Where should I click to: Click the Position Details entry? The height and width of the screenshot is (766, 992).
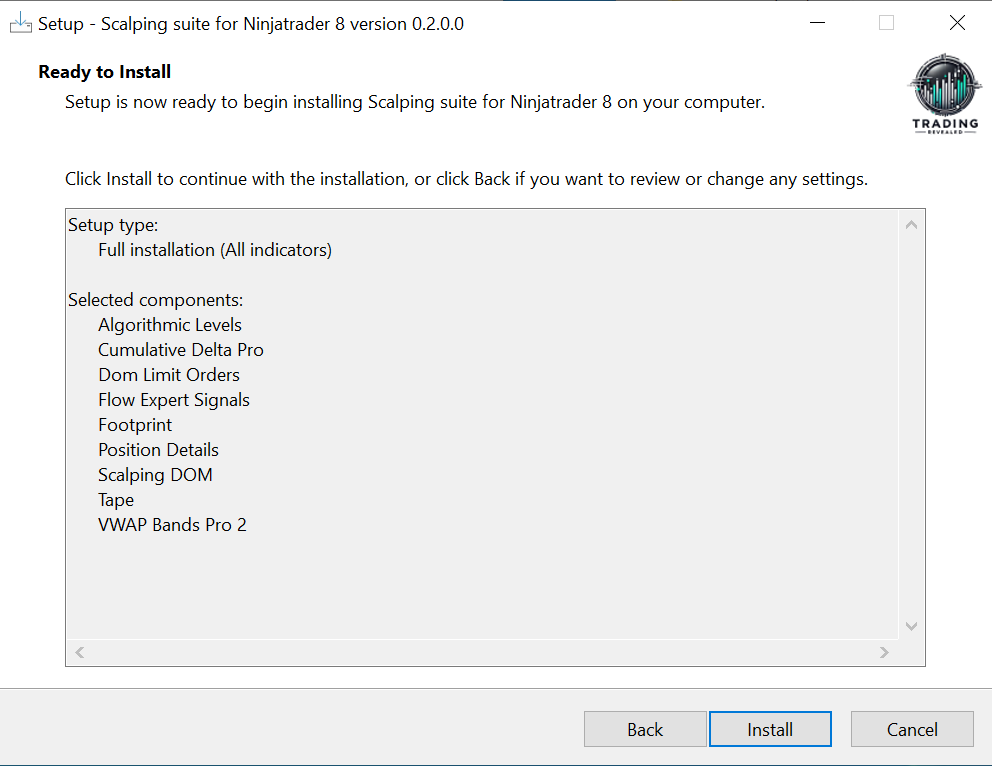click(158, 450)
